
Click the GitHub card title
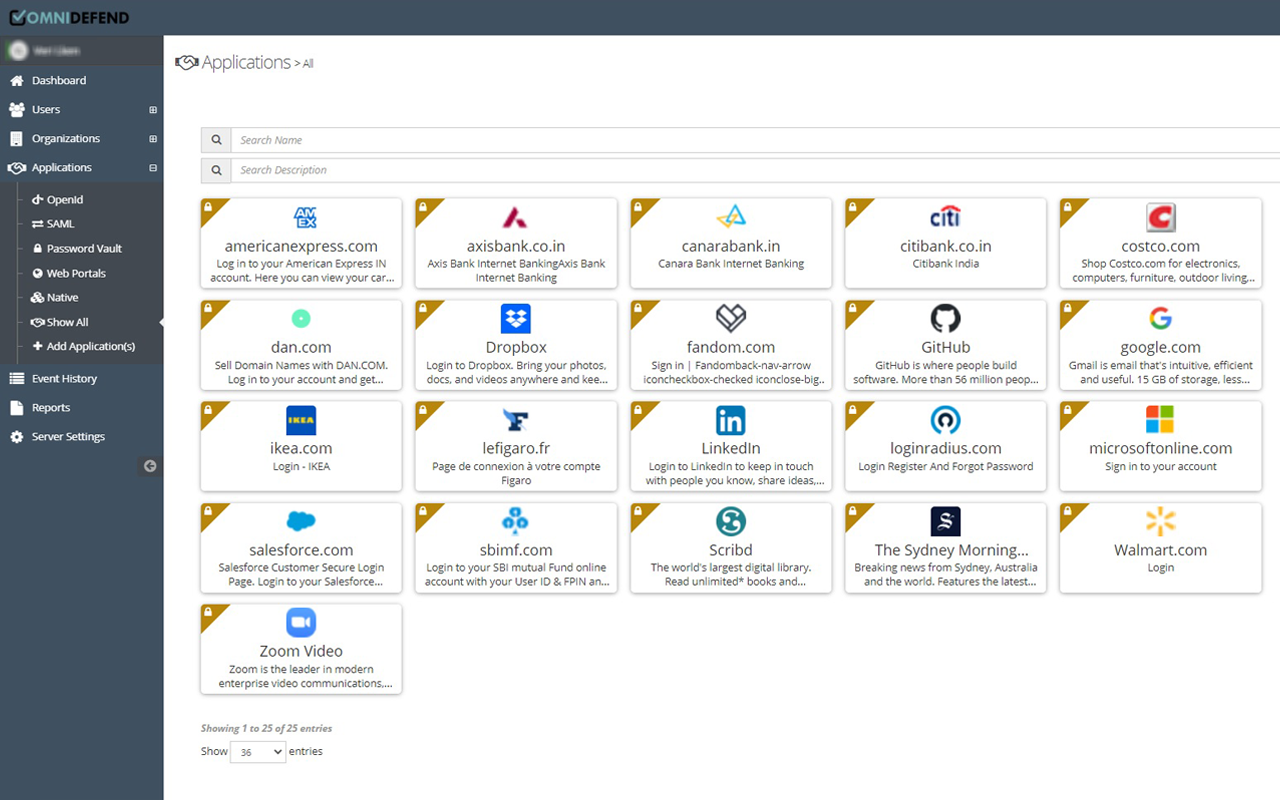[946, 347]
